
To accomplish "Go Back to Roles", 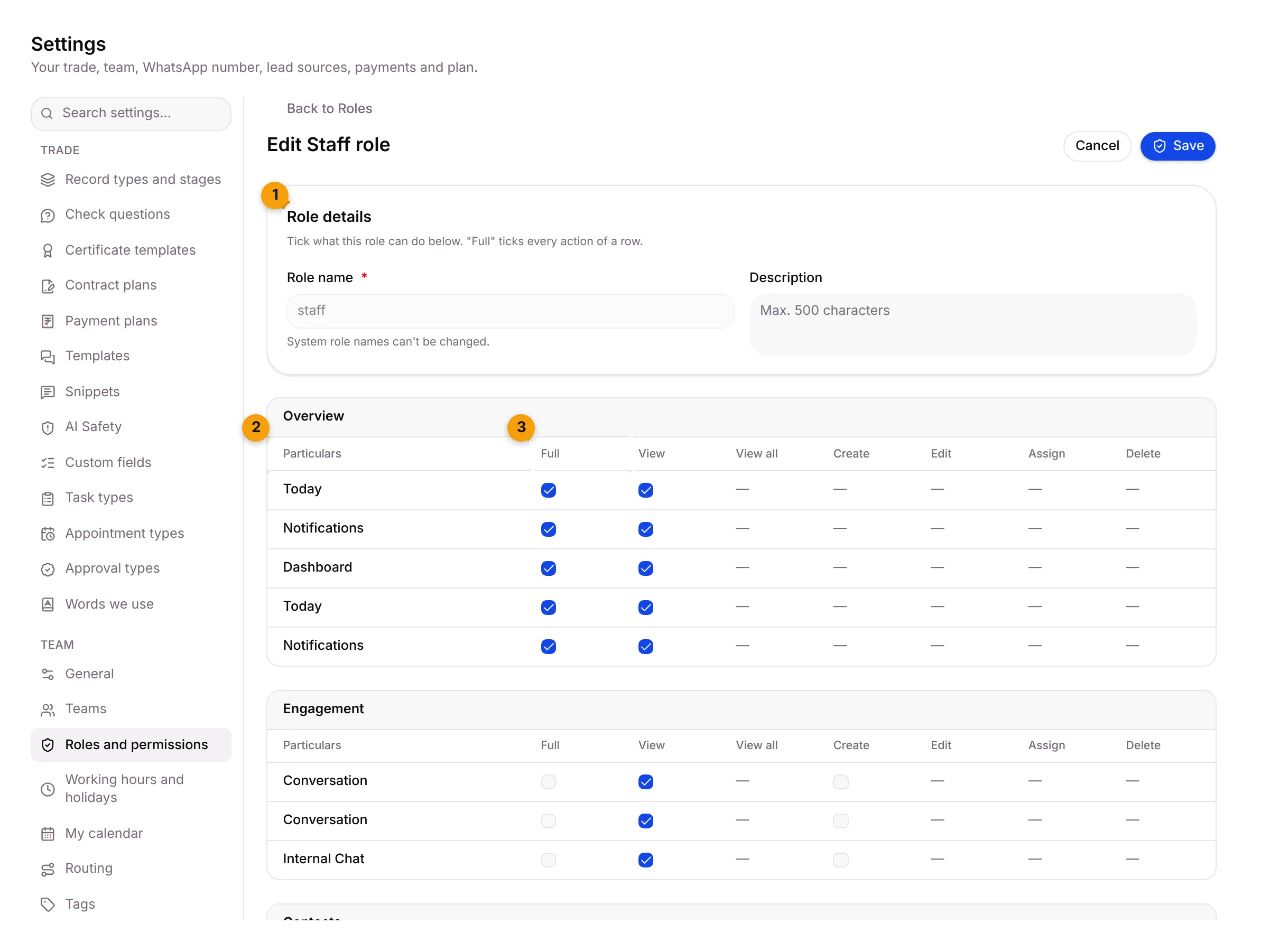I will [x=329, y=108].
